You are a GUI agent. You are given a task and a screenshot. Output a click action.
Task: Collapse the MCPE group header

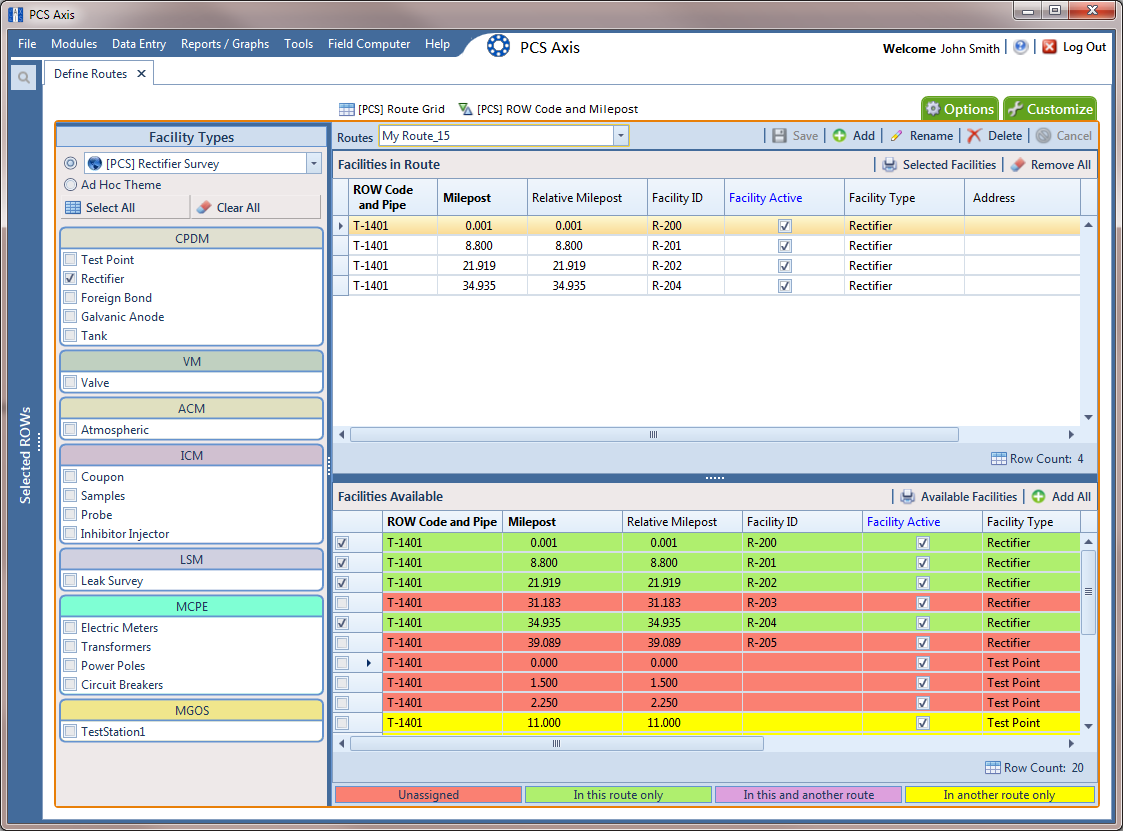[x=192, y=606]
